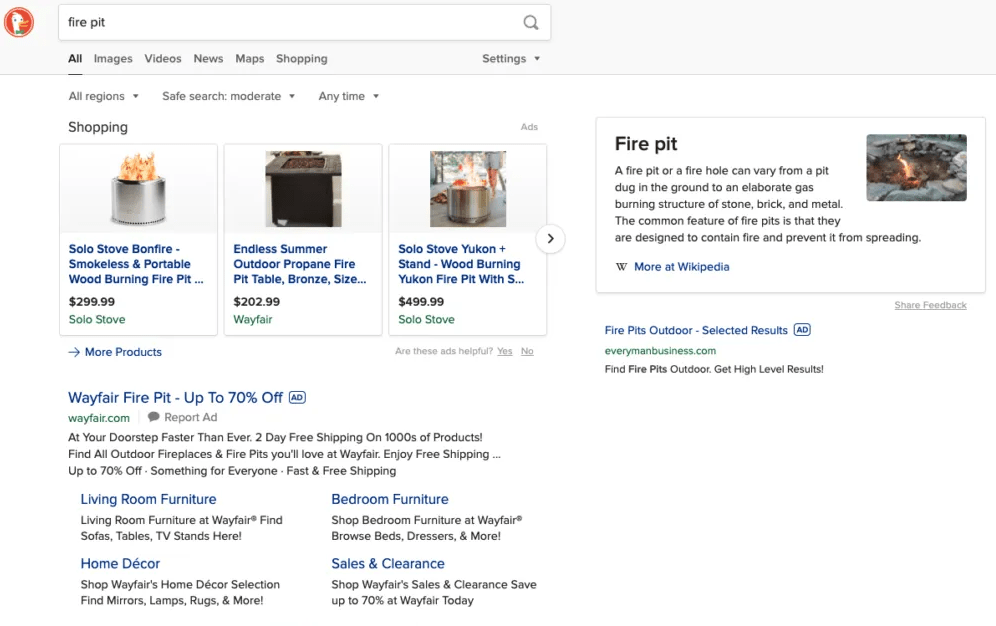Open the Sales & Clearance sitelink
Screen dimensions: 996x626
[x=388, y=563]
